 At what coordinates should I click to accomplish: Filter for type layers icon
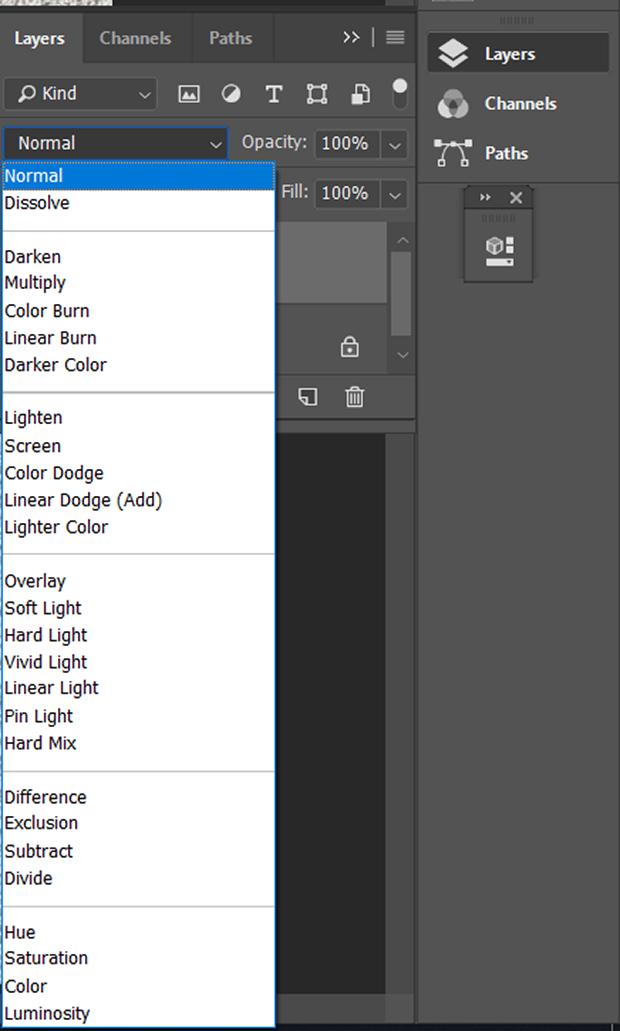click(x=274, y=94)
